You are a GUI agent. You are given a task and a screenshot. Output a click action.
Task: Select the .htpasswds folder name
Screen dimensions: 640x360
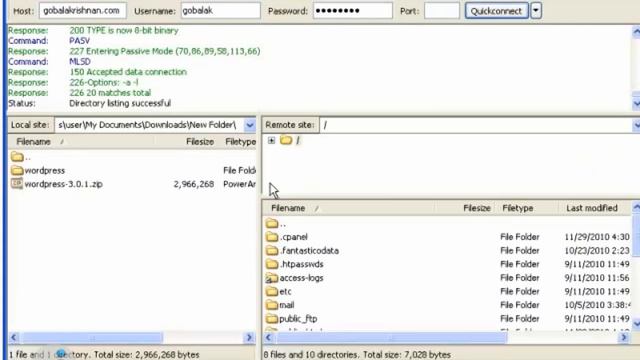[x=302, y=264]
